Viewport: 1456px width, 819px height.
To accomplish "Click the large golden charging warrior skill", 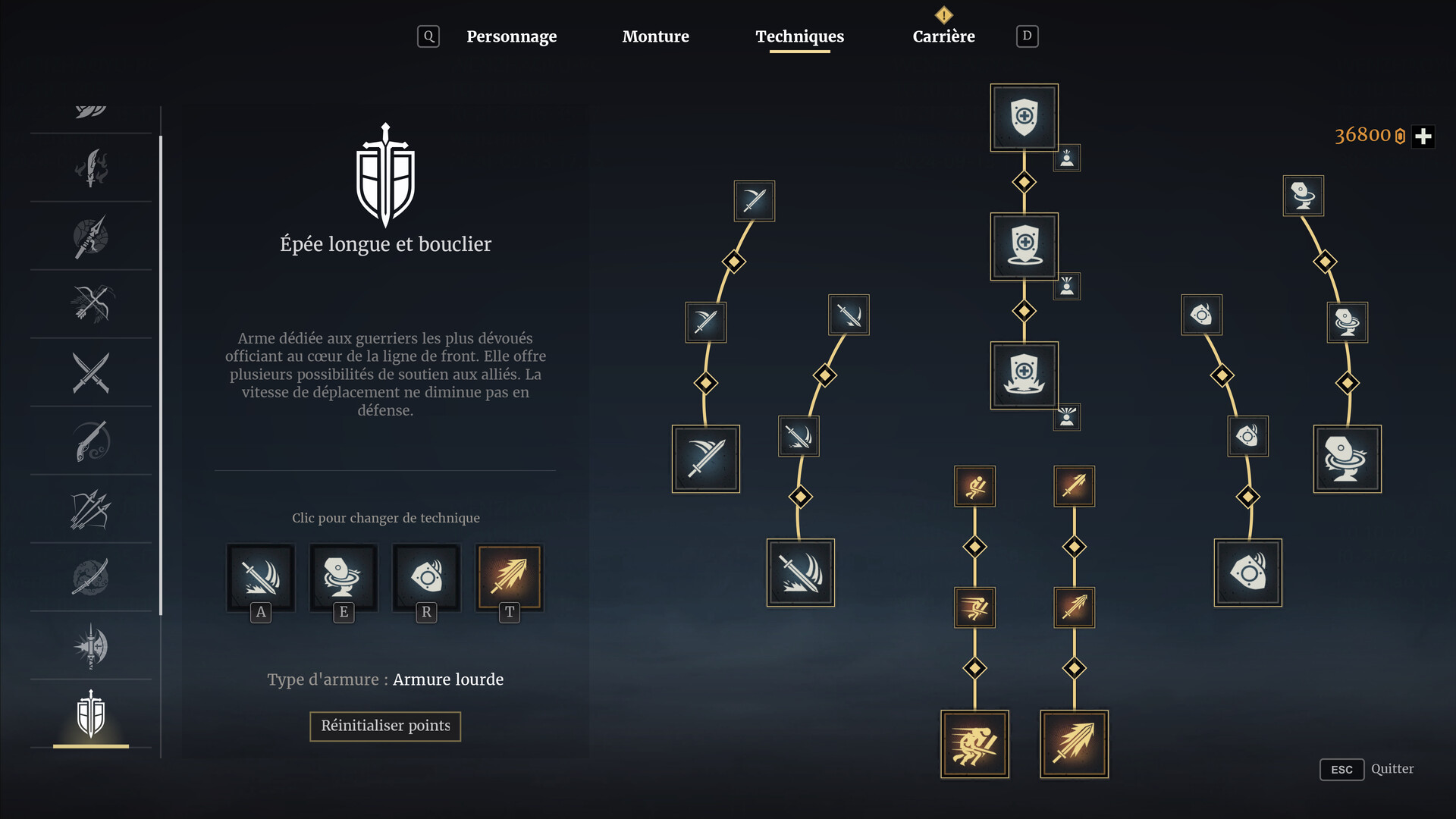I will tap(974, 744).
